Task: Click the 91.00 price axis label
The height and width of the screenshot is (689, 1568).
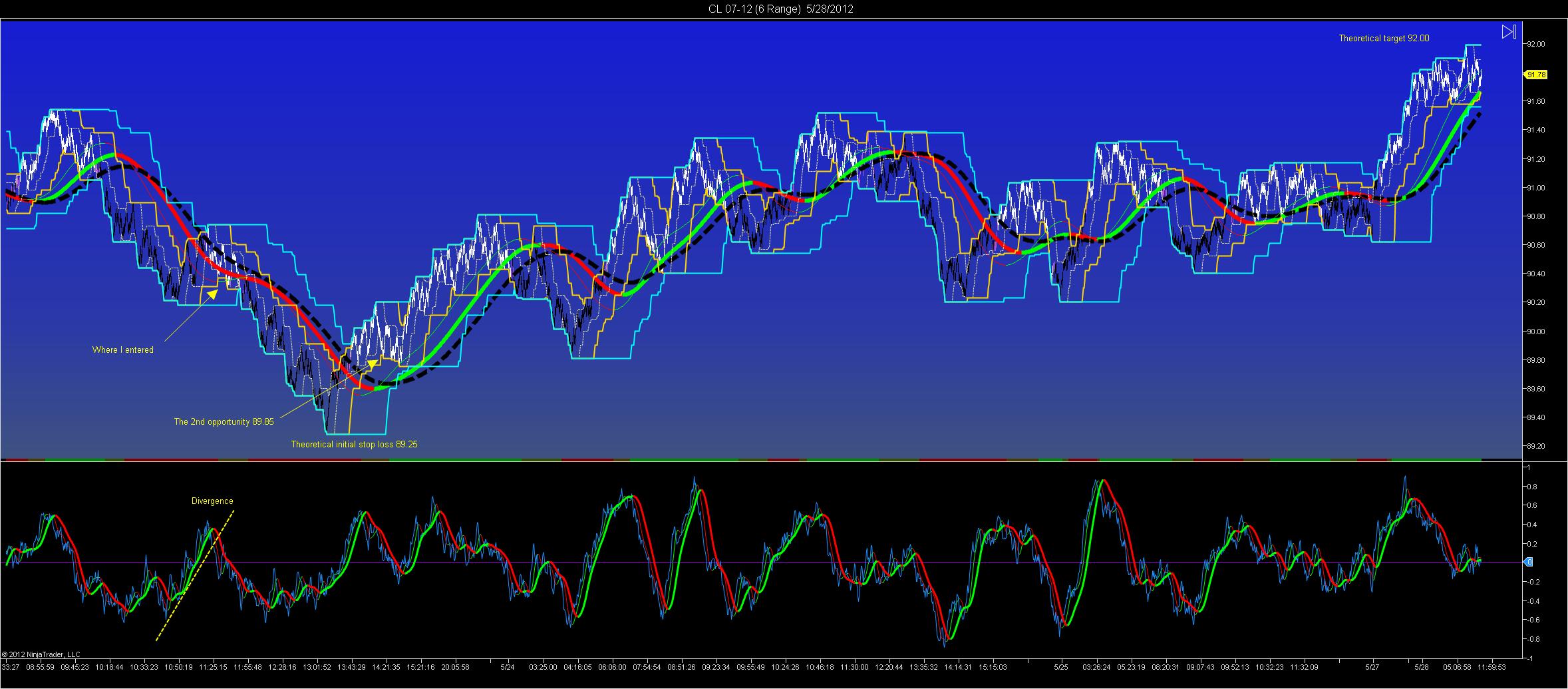Action: (x=1536, y=188)
